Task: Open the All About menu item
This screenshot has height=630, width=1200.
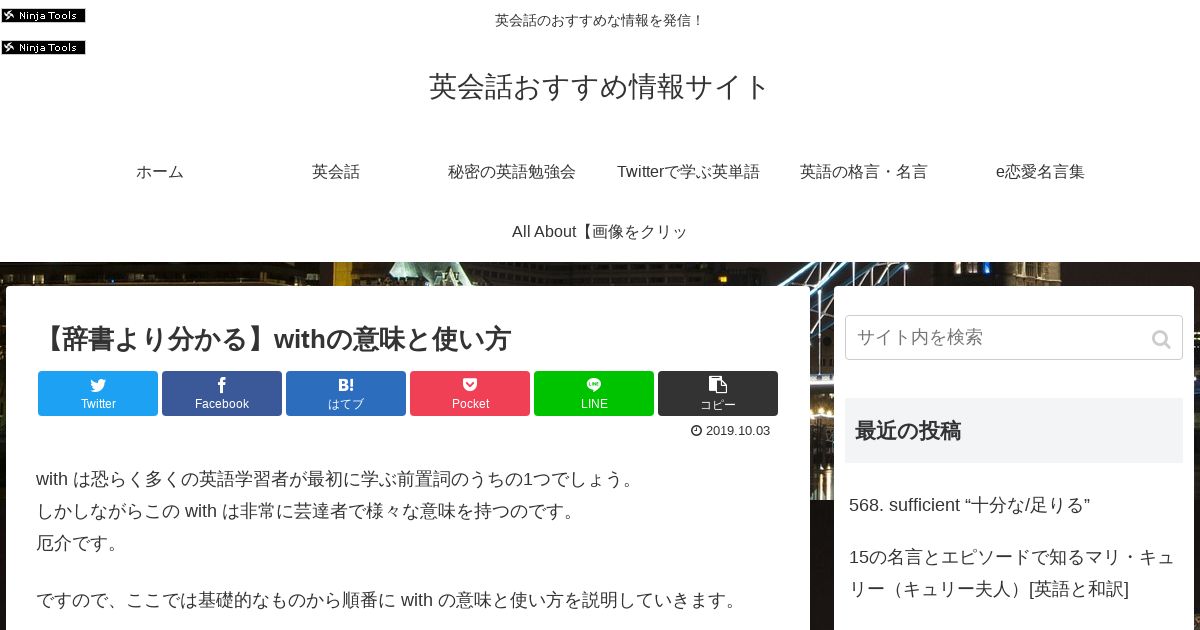Action: (600, 232)
